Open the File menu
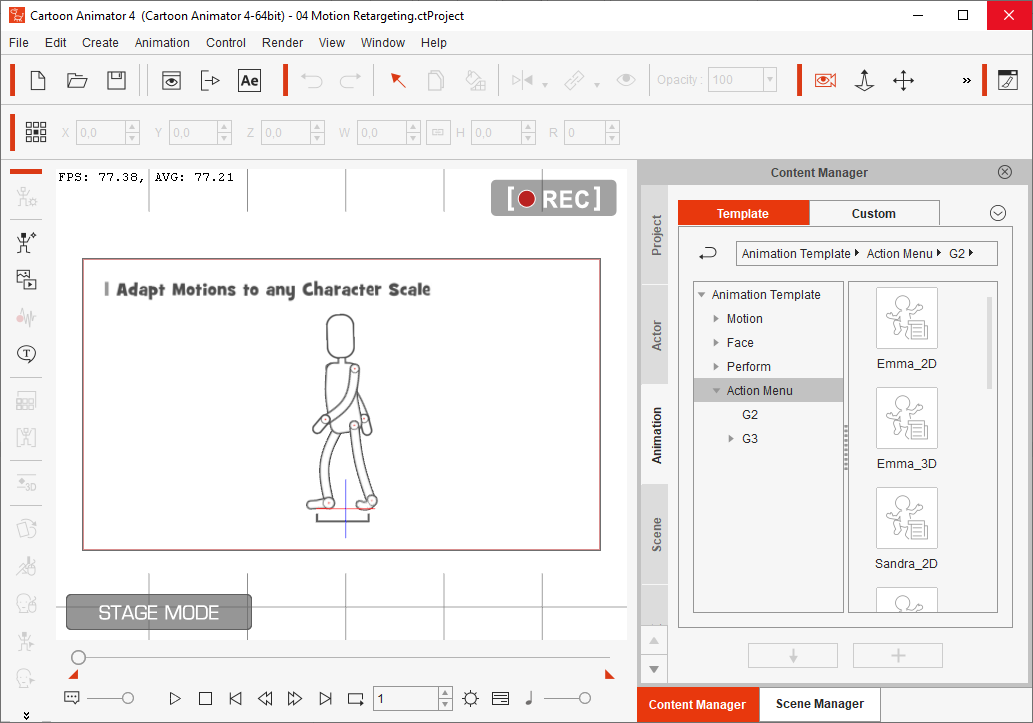1033x723 pixels. click(x=18, y=43)
